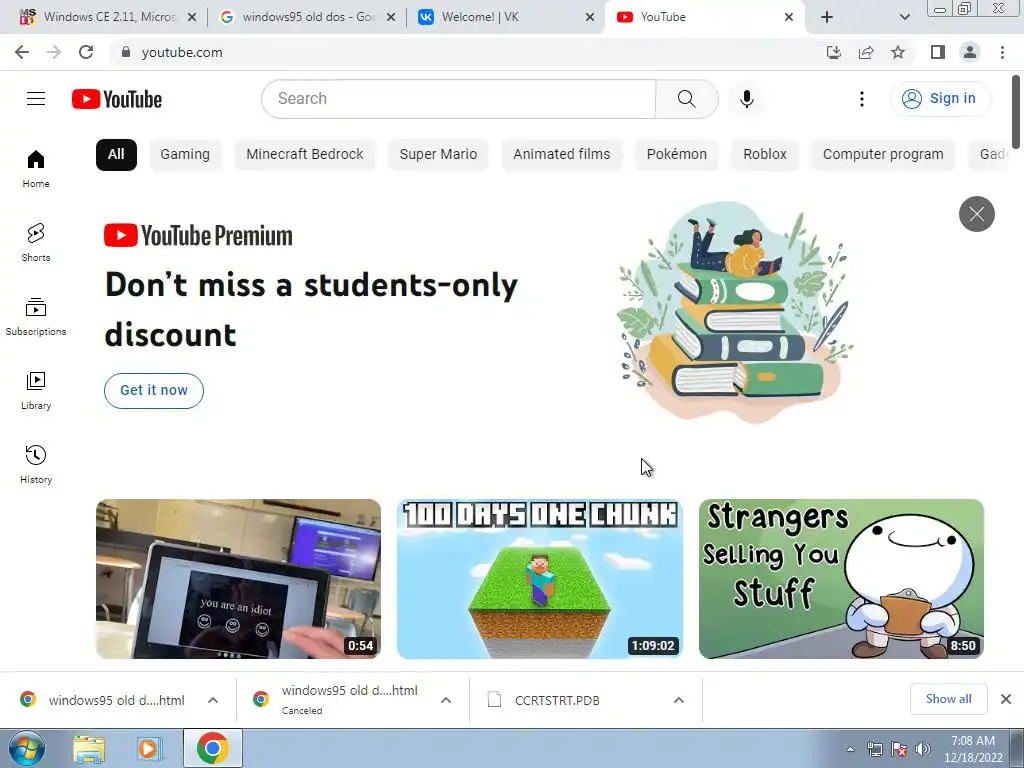Open a new browser tab
This screenshot has height=768, width=1024.
(x=827, y=17)
